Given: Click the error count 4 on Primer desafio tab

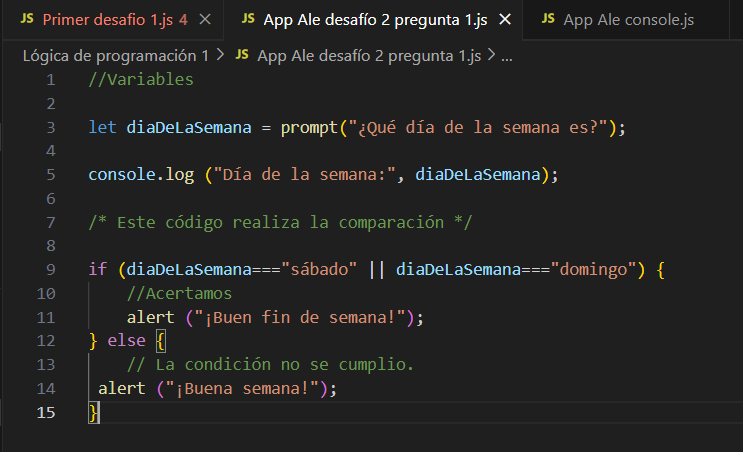Looking at the screenshot, I should tap(183, 20).
